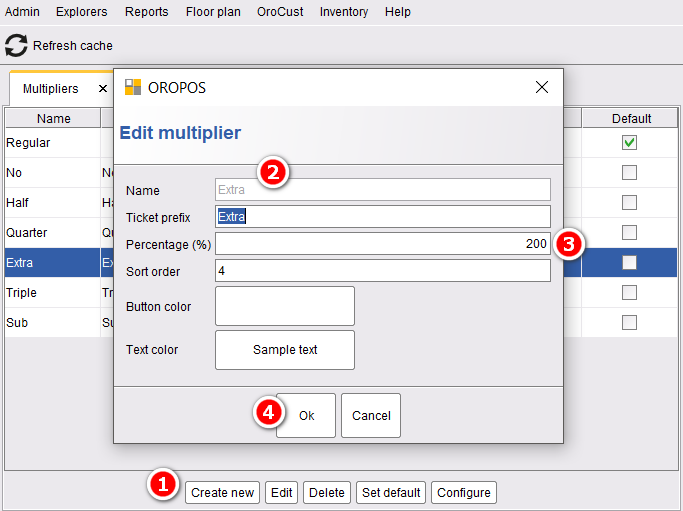Open the Text color Sample text swatch
The height and width of the screenshot is (511, 683).
click(285, 350)
